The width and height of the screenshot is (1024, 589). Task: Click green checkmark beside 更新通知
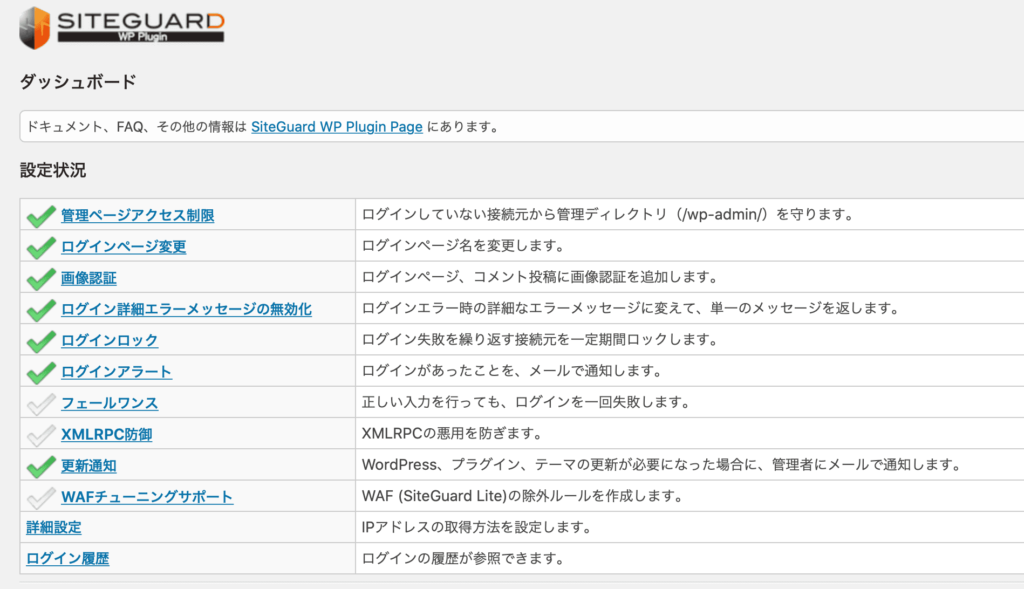coord(41,466)
